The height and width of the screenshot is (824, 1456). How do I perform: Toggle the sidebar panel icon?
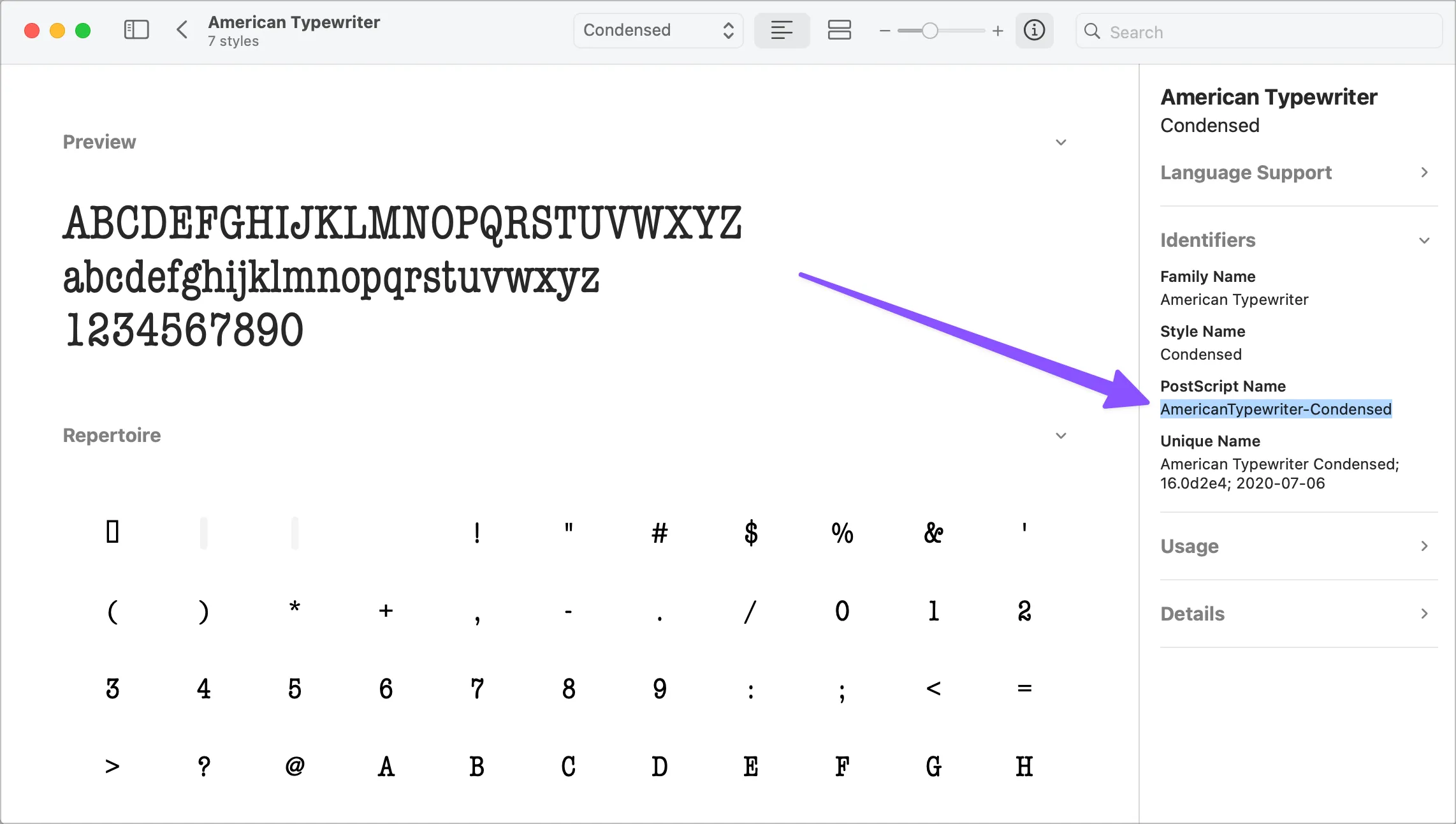pyautogui.click(x=136, y=30)
